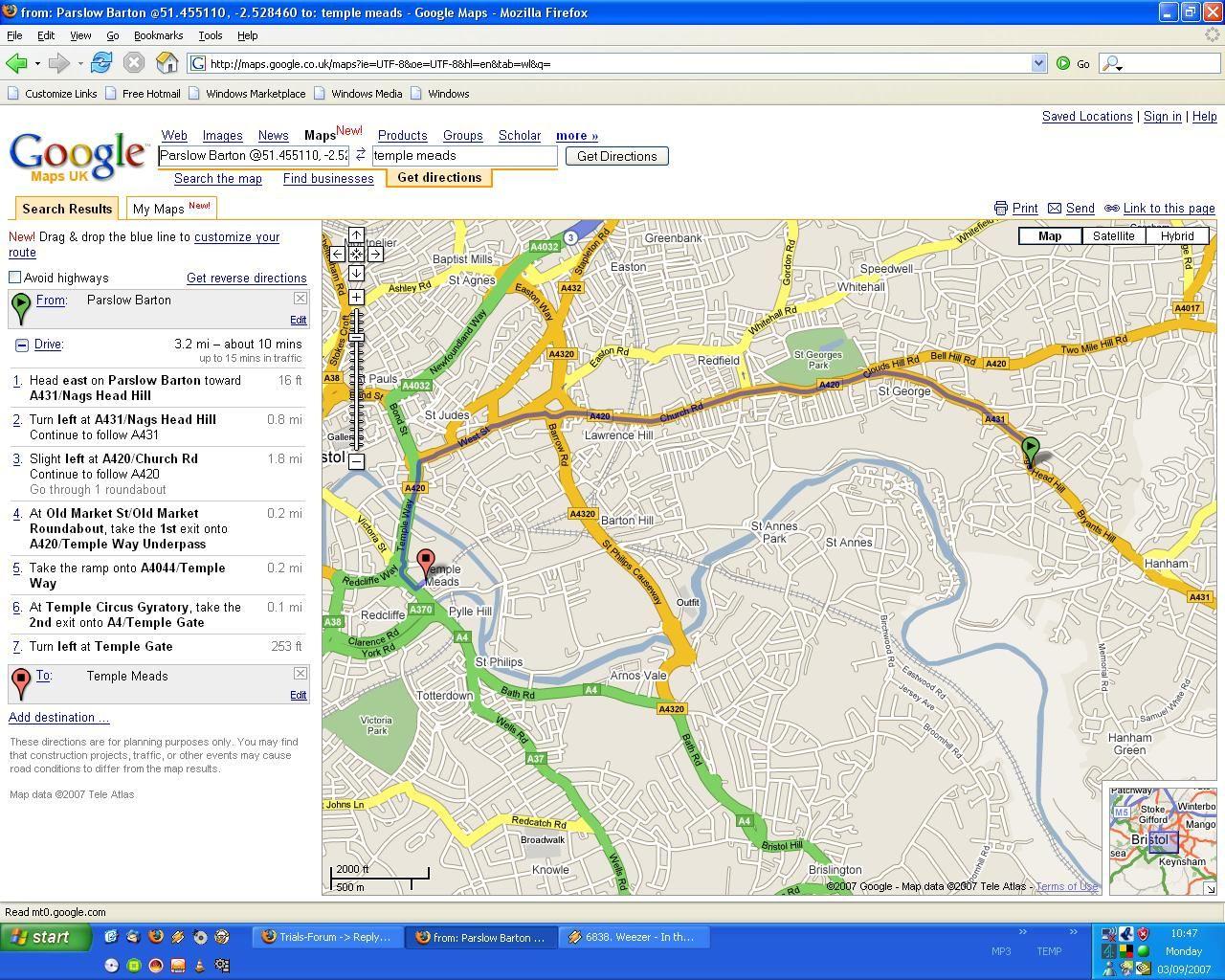Launch VLC cone icon in Quick Launch
Image resolution: width=1225 pixels, height=980 pixels.
coord(200,965)
